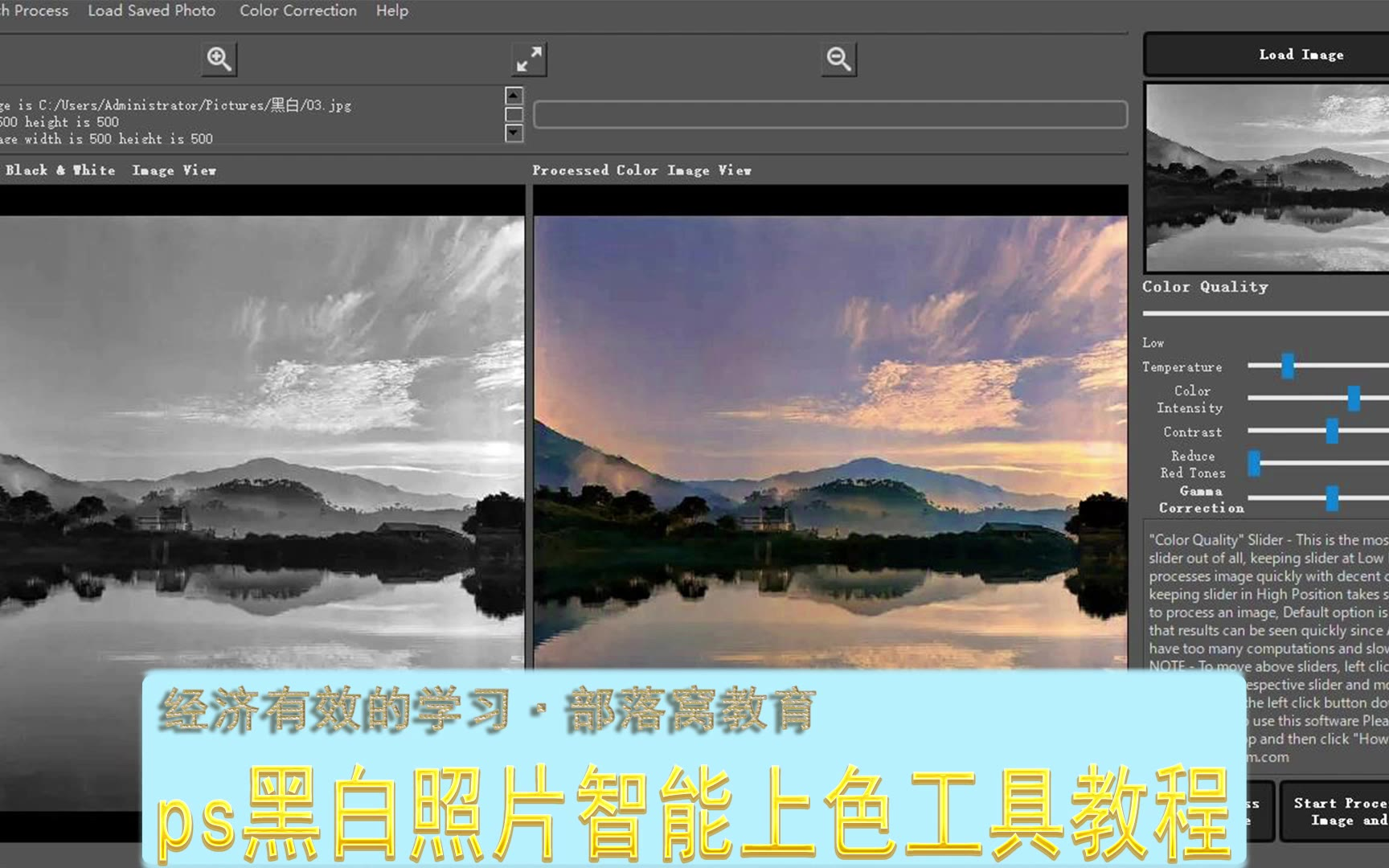
Task: Click the "Color Quality" label
Action: tap(1205, 287)
